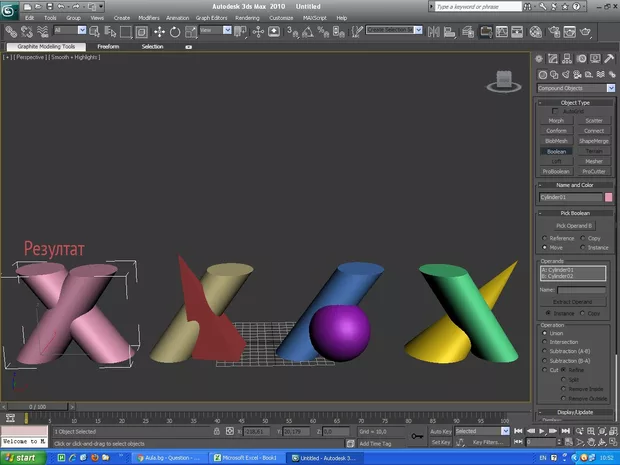
Task: Select the Copy option under Pick Boolean
Action: pos(583,238)
